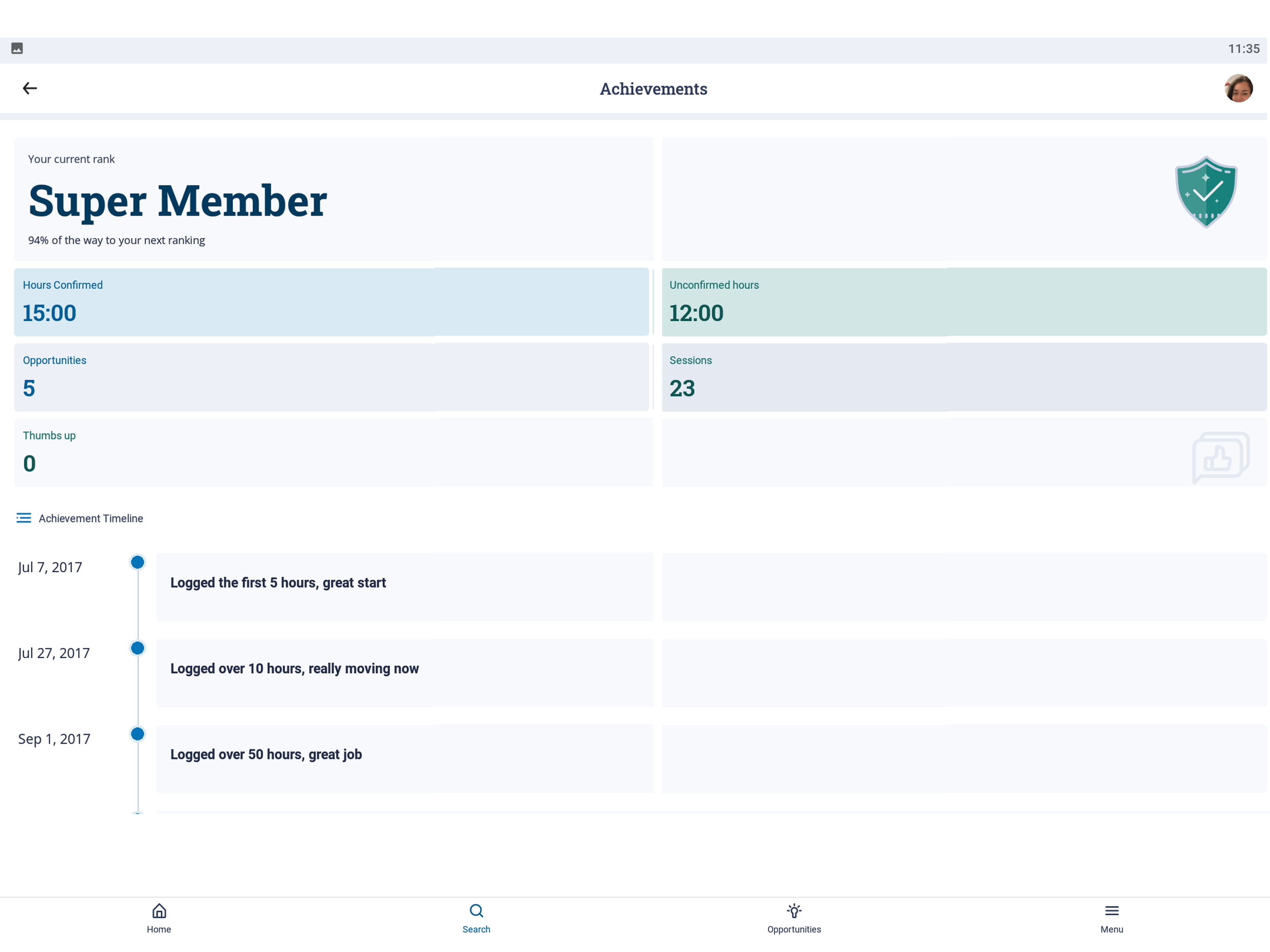The height and width of the screenshot is (952, 1270).
Task: Select the Sep 1, 2017 timeline dot
Action: [x=137, y=734]
